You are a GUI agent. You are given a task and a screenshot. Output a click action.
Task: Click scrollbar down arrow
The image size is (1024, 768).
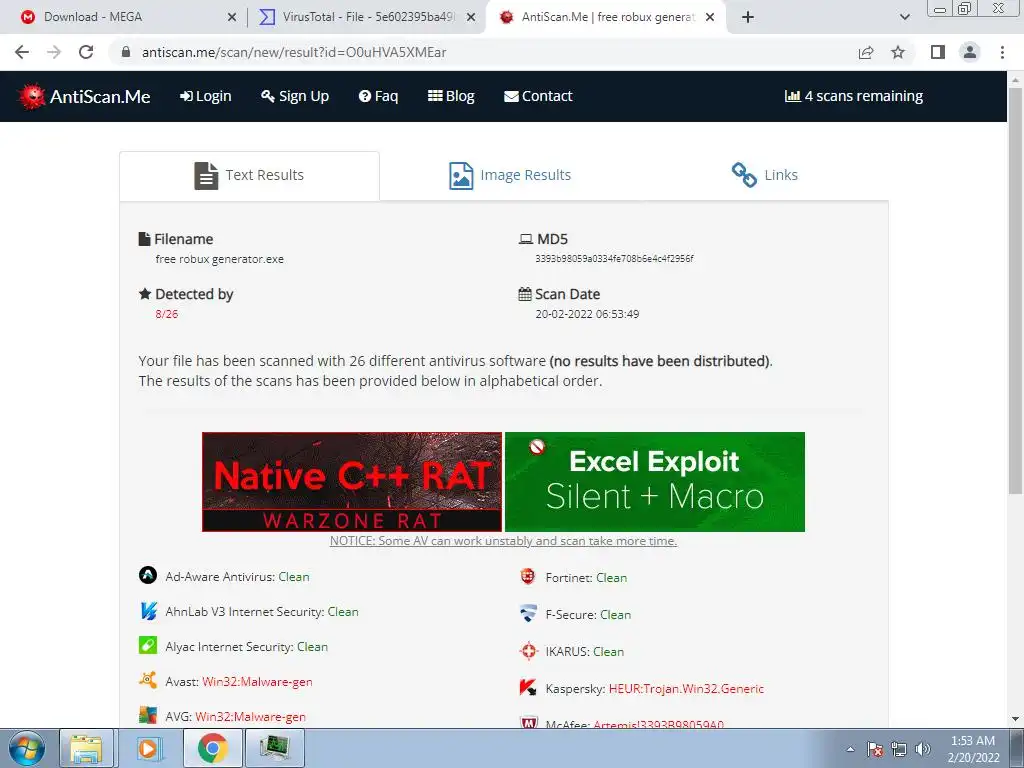pos(1016,719)
